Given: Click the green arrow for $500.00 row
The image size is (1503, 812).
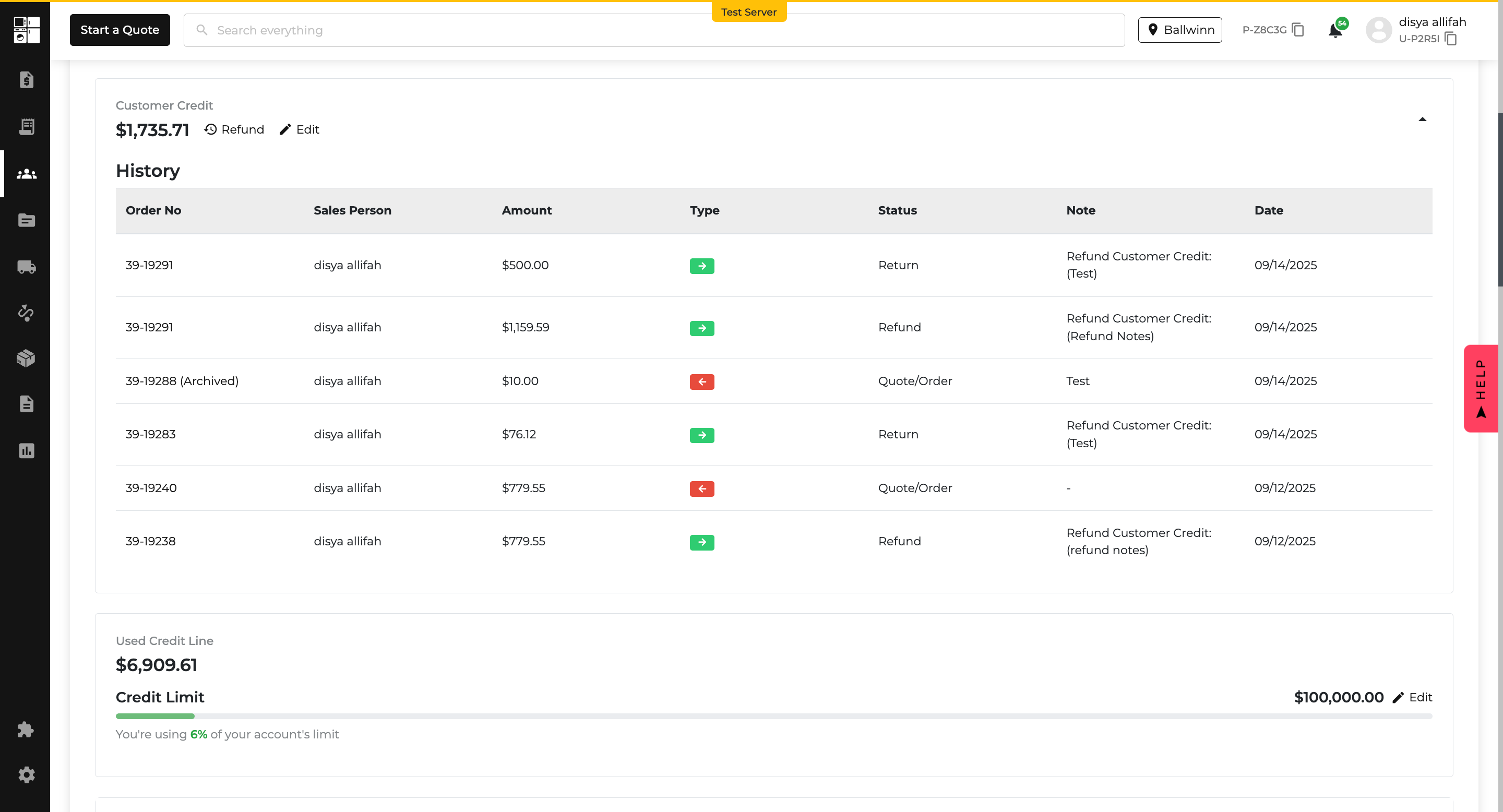Looking at the screenshot, I should coord(702,266).
